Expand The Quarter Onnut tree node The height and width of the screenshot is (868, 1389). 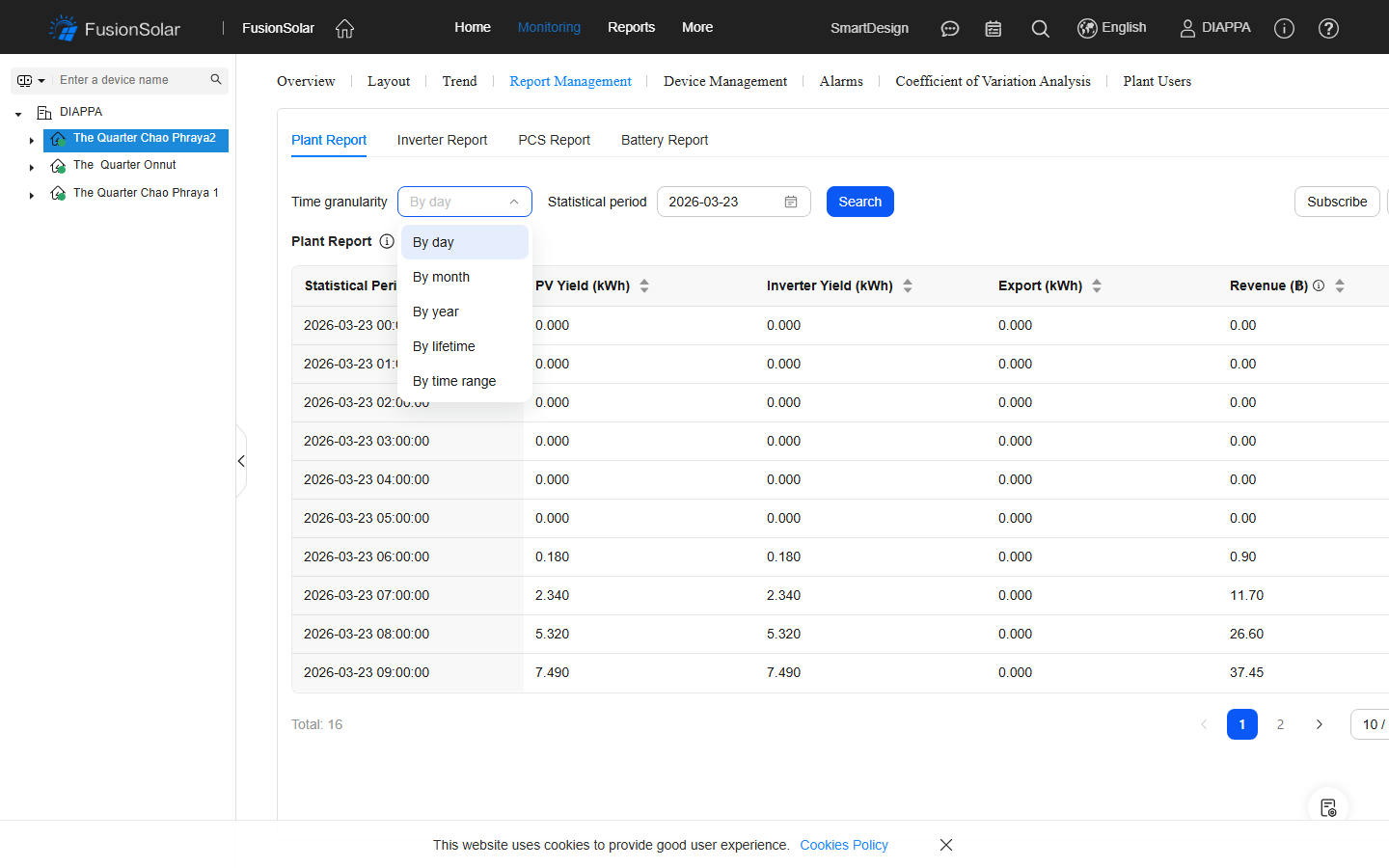[x=32, y=167]
